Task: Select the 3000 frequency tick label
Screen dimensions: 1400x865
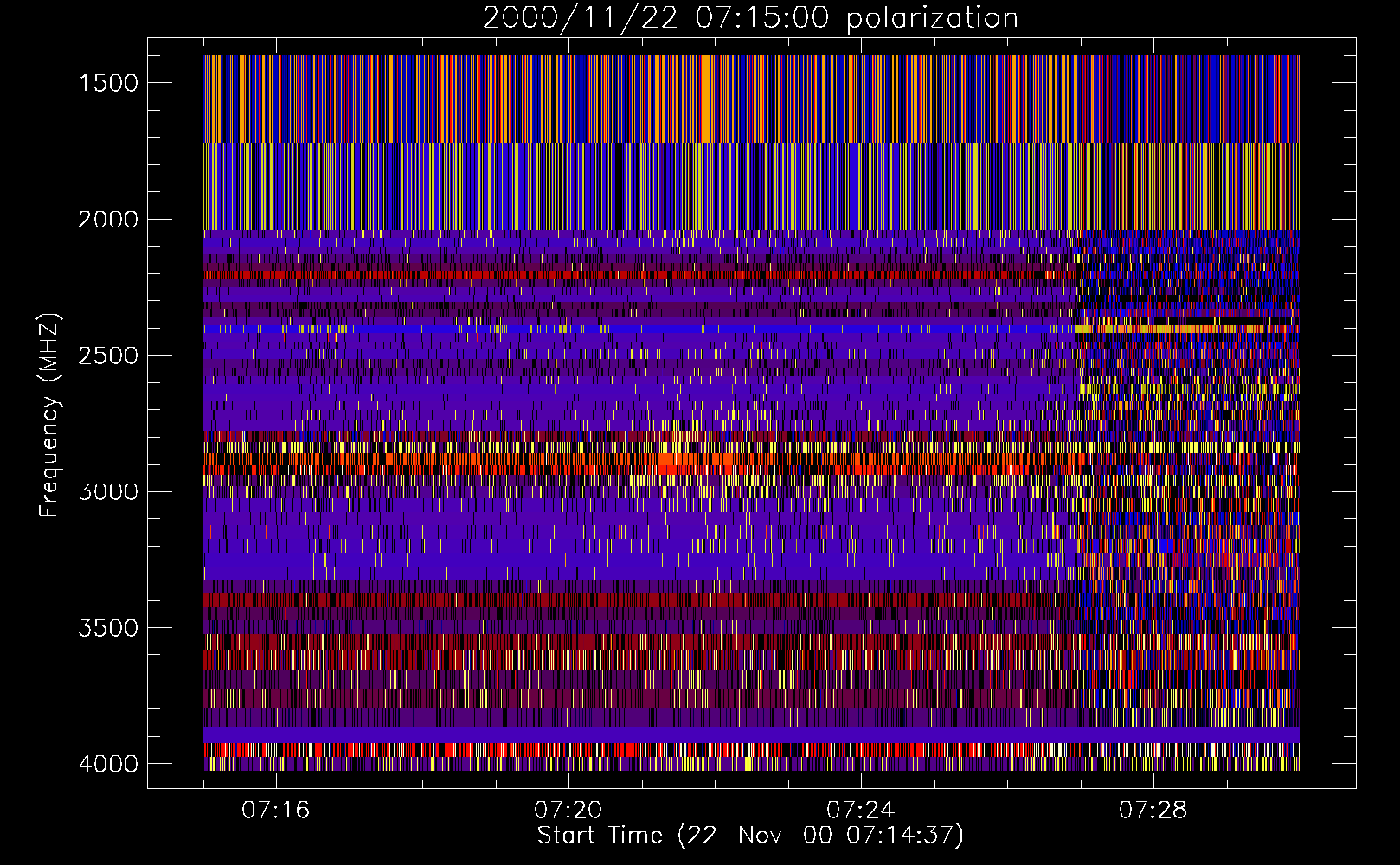Action: pos(108,492)
